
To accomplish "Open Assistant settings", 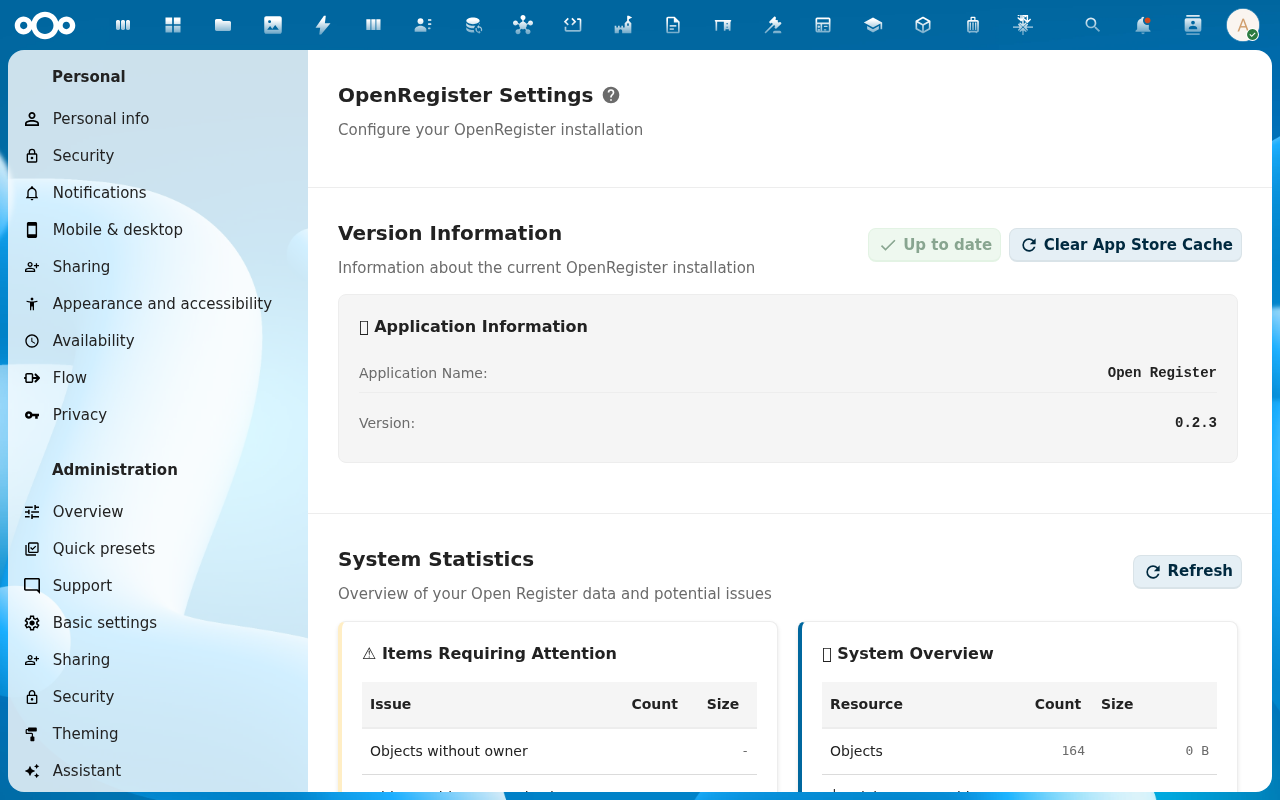I will [x=158, y=770].
